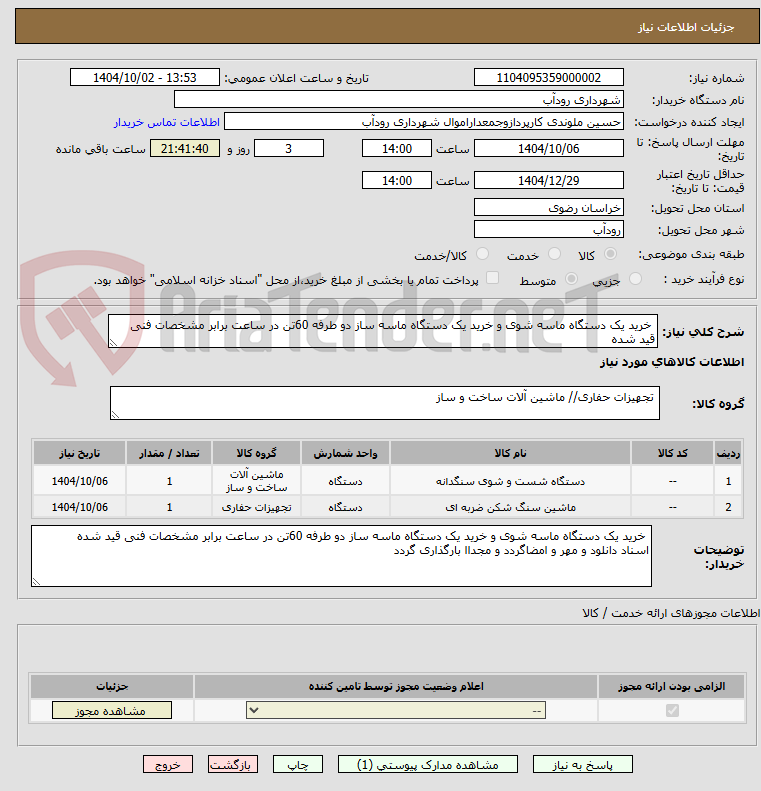The height and width of the screenshot is (791, 761).
Task: Click the remaining time 21:41:40 field
Action: pyautogui.click(x=185, y=148)
